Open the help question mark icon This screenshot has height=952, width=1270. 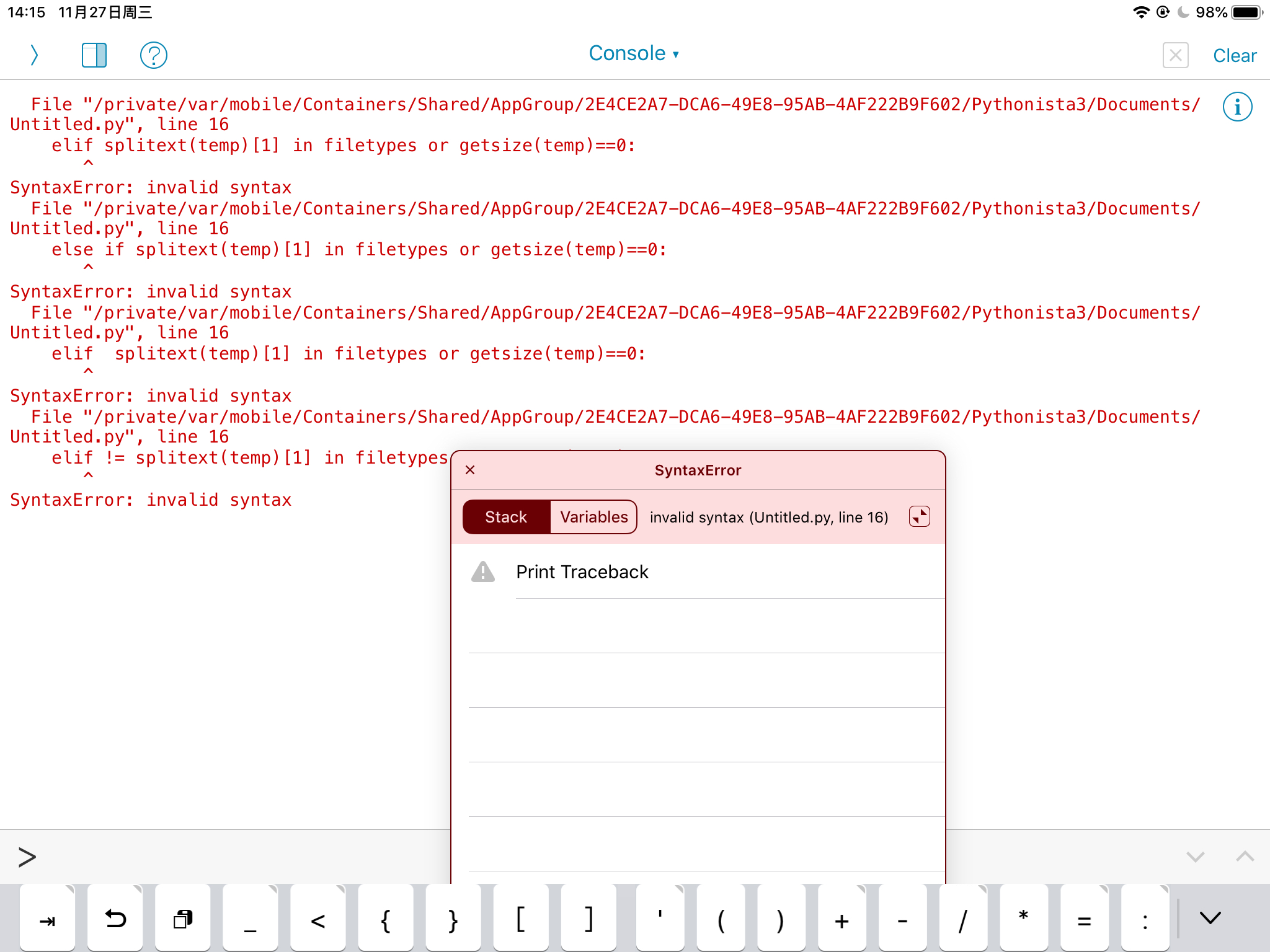click(153, 55)
